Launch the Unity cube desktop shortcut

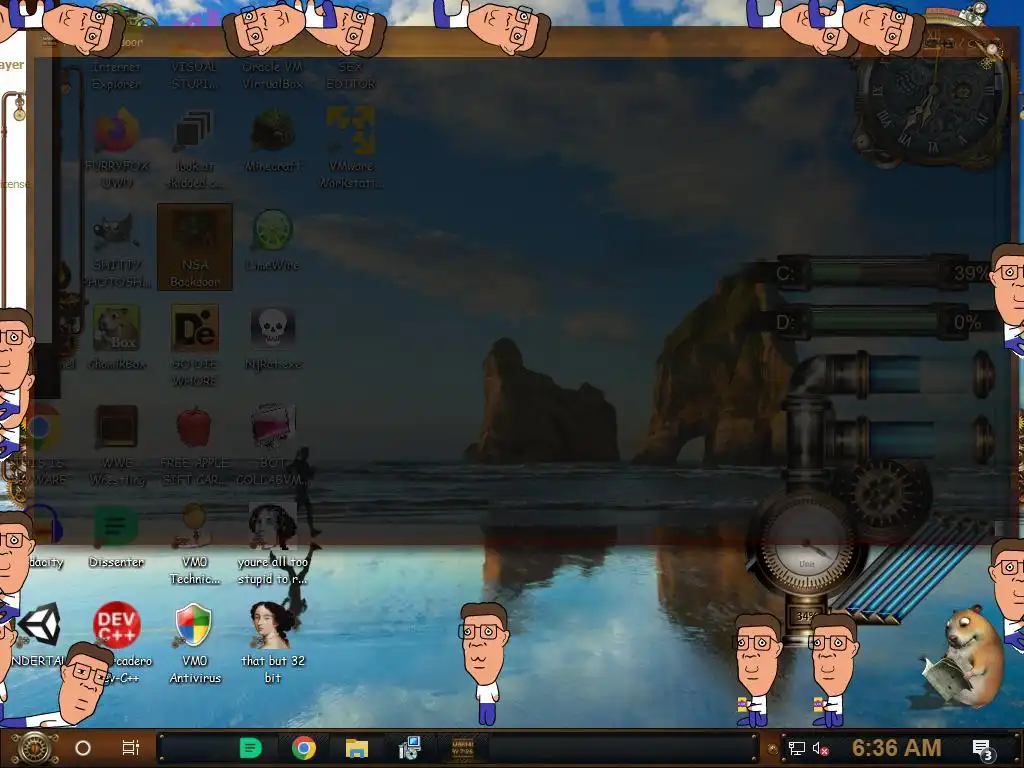(40, 624)
